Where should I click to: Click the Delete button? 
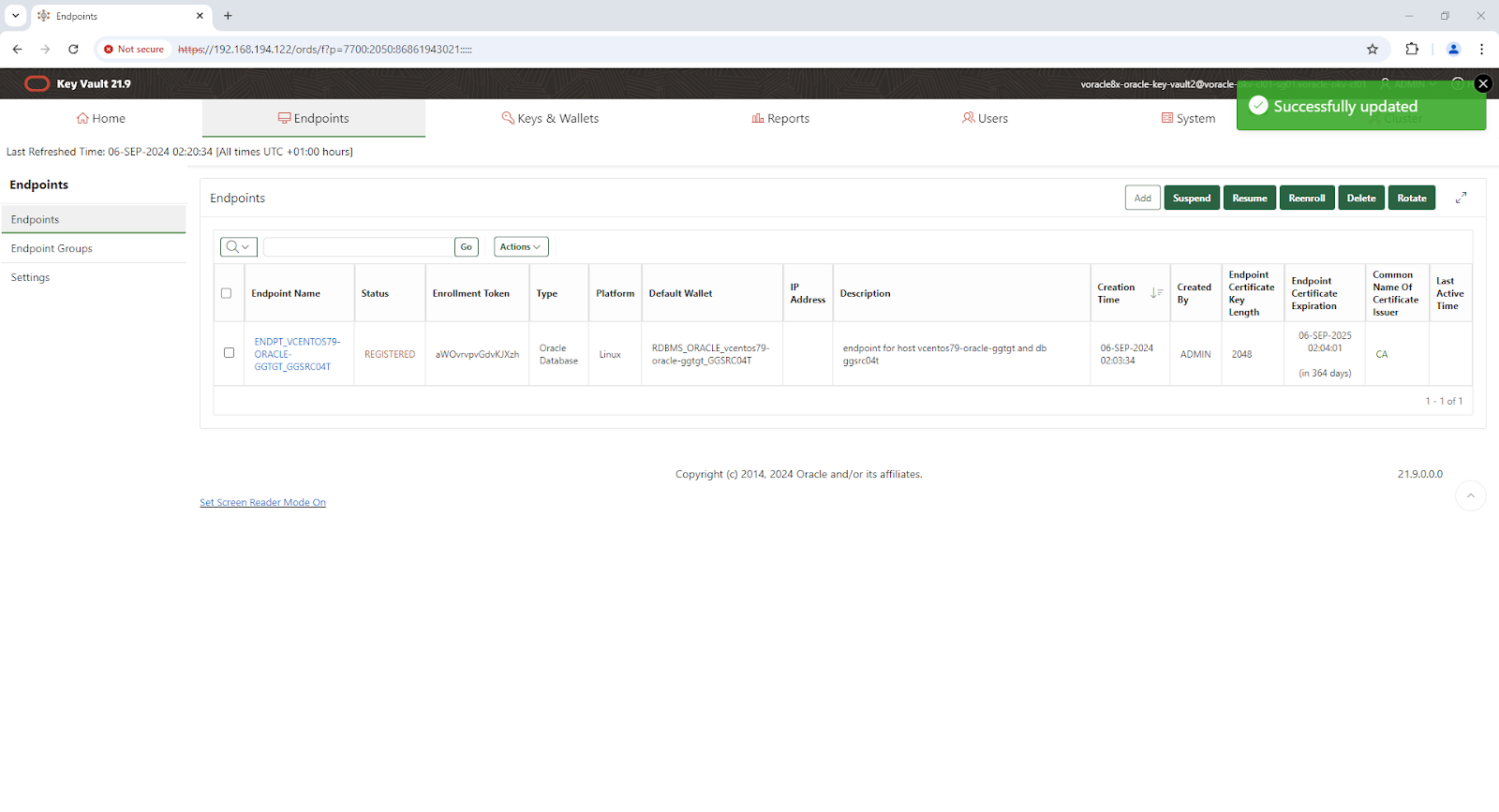(1361, 198)
